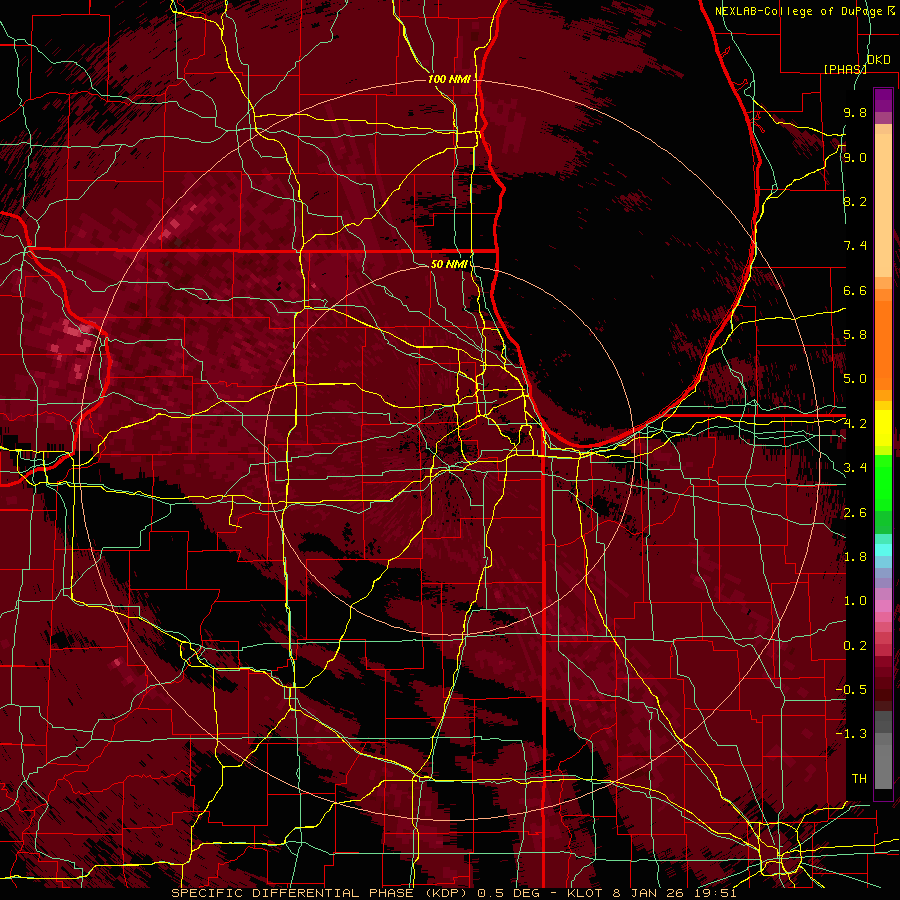Click the 'TH' label at the scale bottom

[x=859, y=779]
